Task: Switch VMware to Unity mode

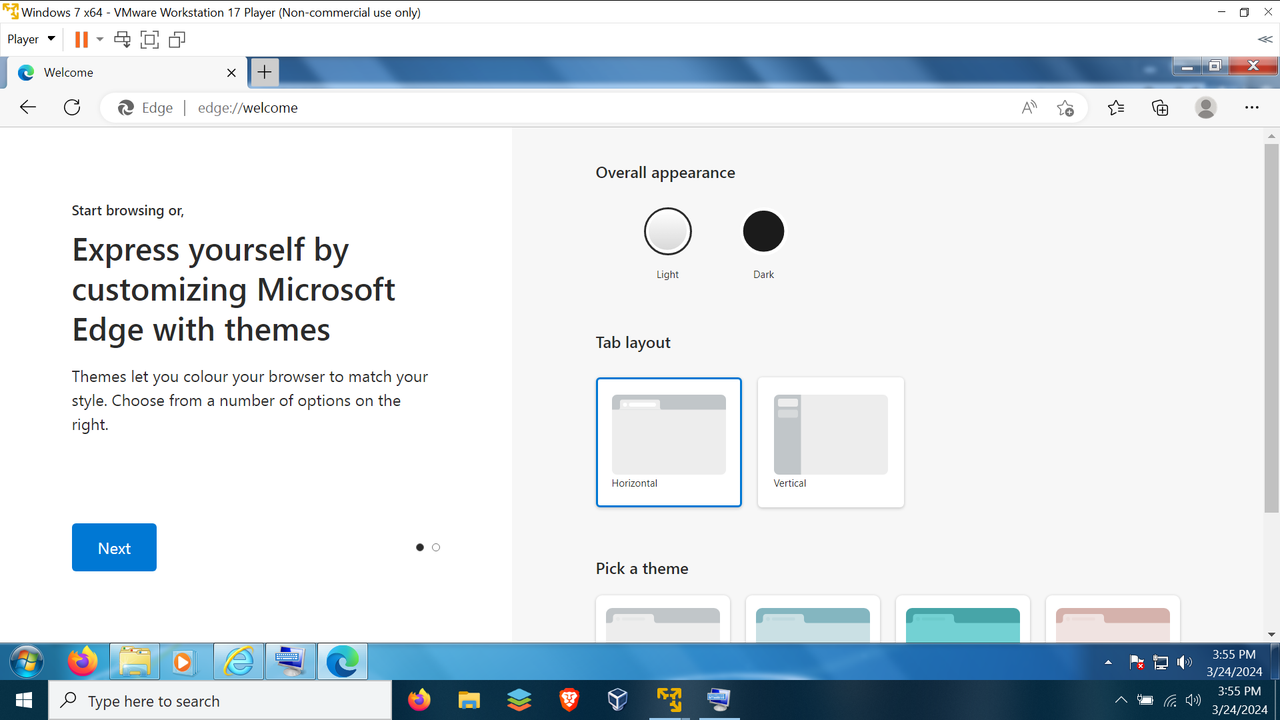Action: 177,40
